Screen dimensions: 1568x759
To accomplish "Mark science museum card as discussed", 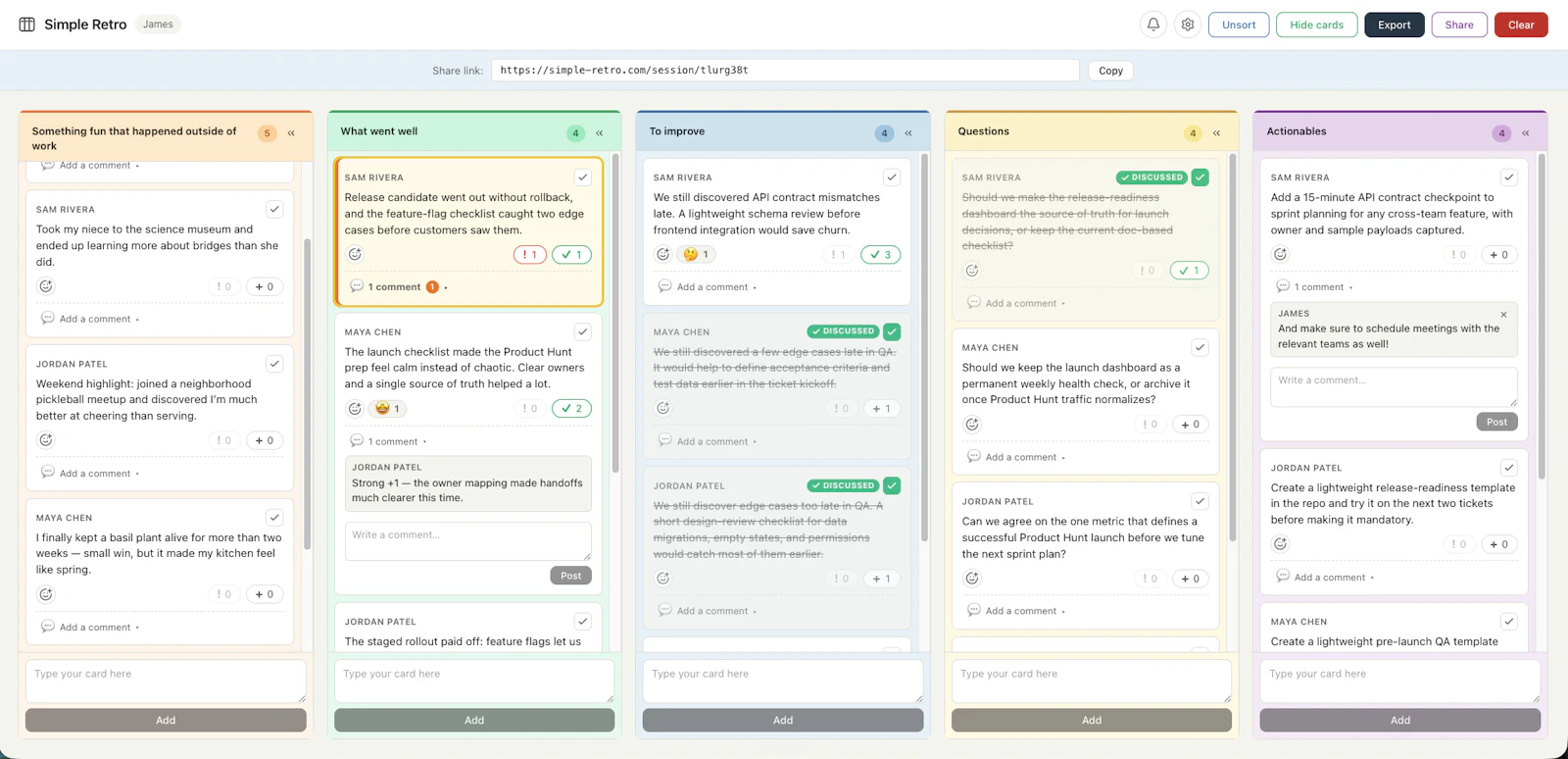I will click(x=274, y=209).
